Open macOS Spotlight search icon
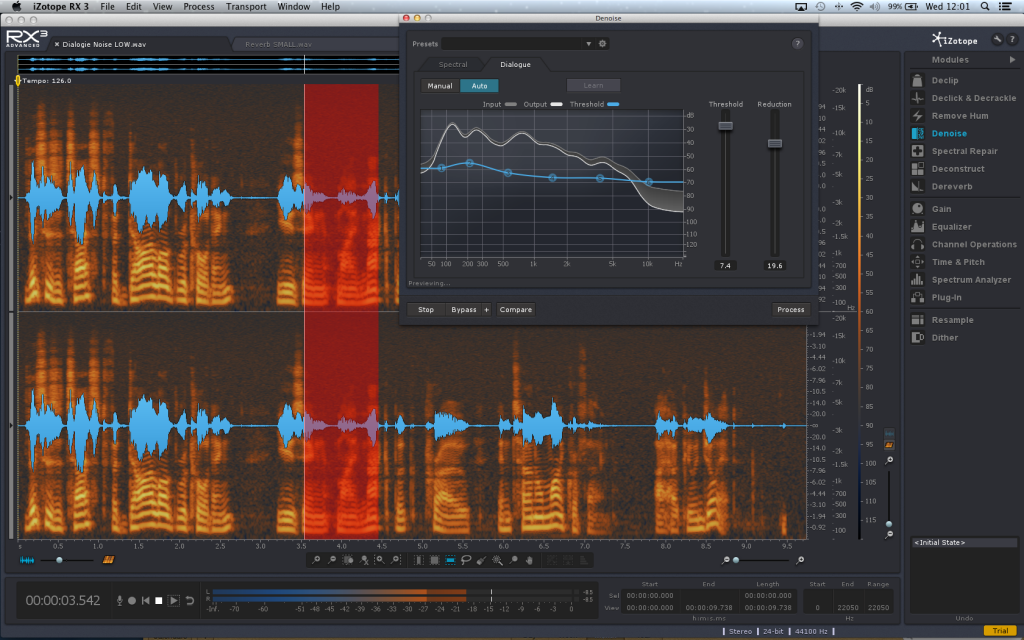 click(985, 7)
